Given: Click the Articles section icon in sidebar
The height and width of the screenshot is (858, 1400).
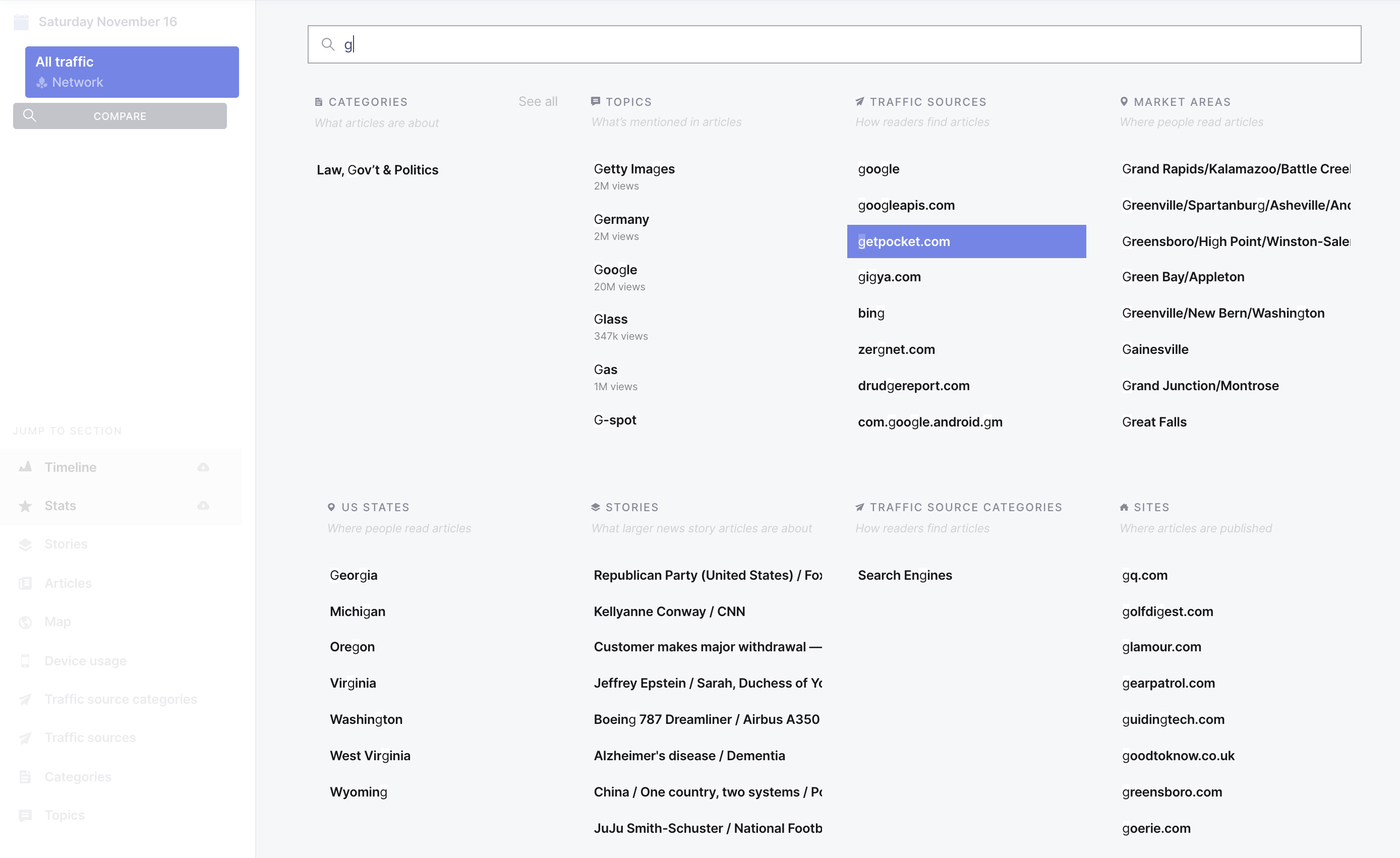Looking at the screenshot, I should coord(26,583).
